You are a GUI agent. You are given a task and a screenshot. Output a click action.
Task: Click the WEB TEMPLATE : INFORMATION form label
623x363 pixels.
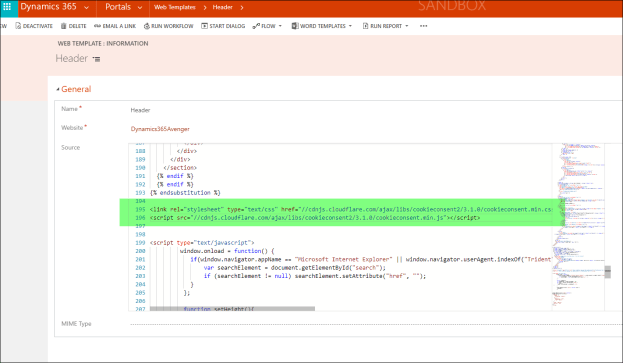tap(103, 43)
